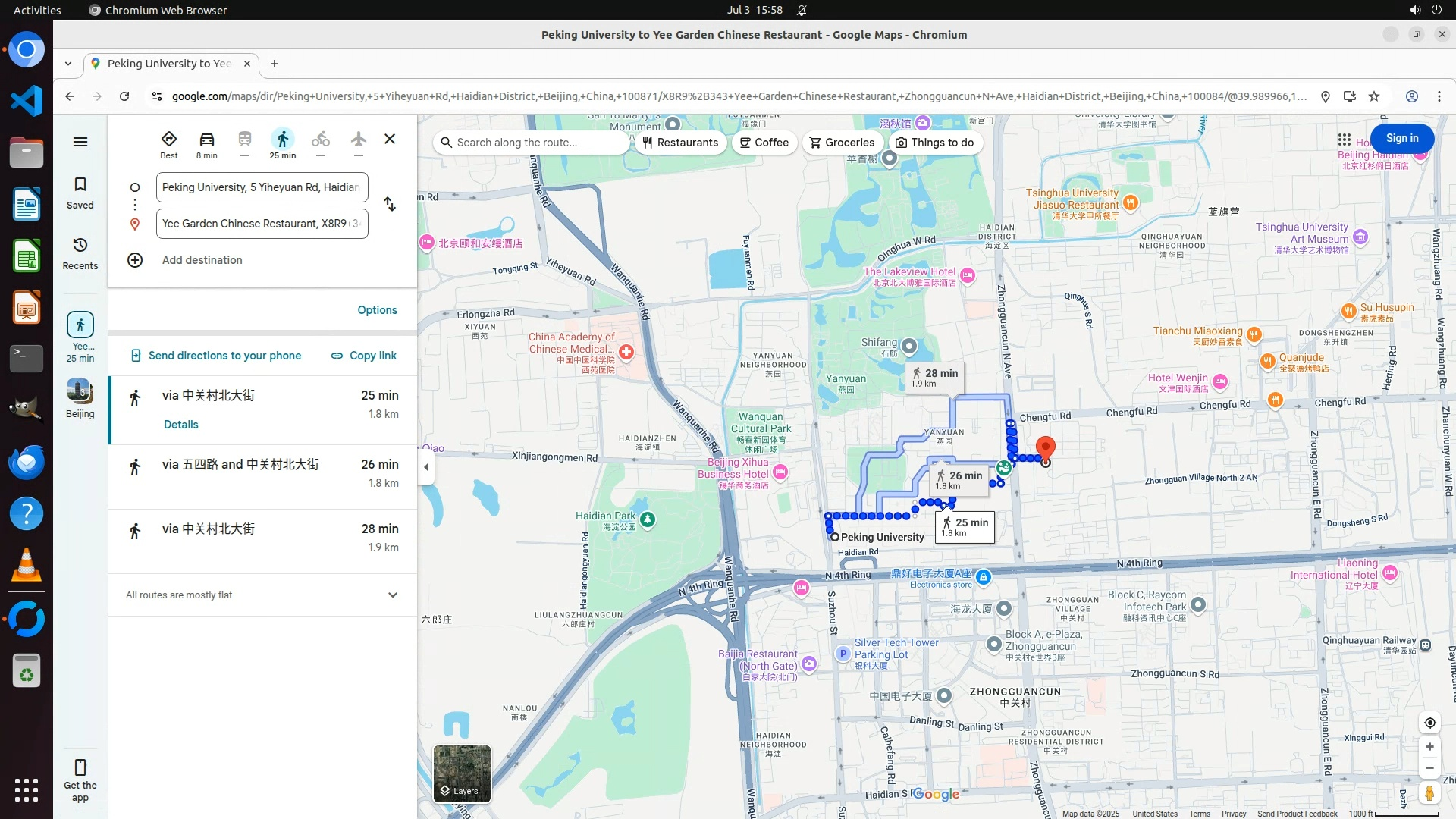Bookmark this page with star icon
This screenshot has width=1456, height=819.
(x=1374, y=96)
